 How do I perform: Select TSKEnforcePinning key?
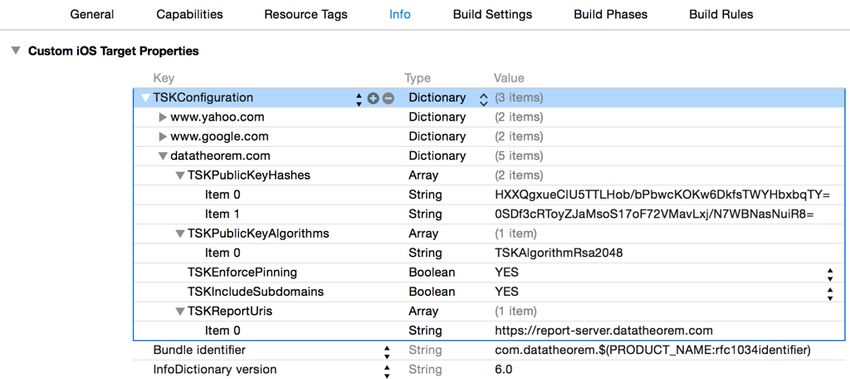click(x=242, y=273)
